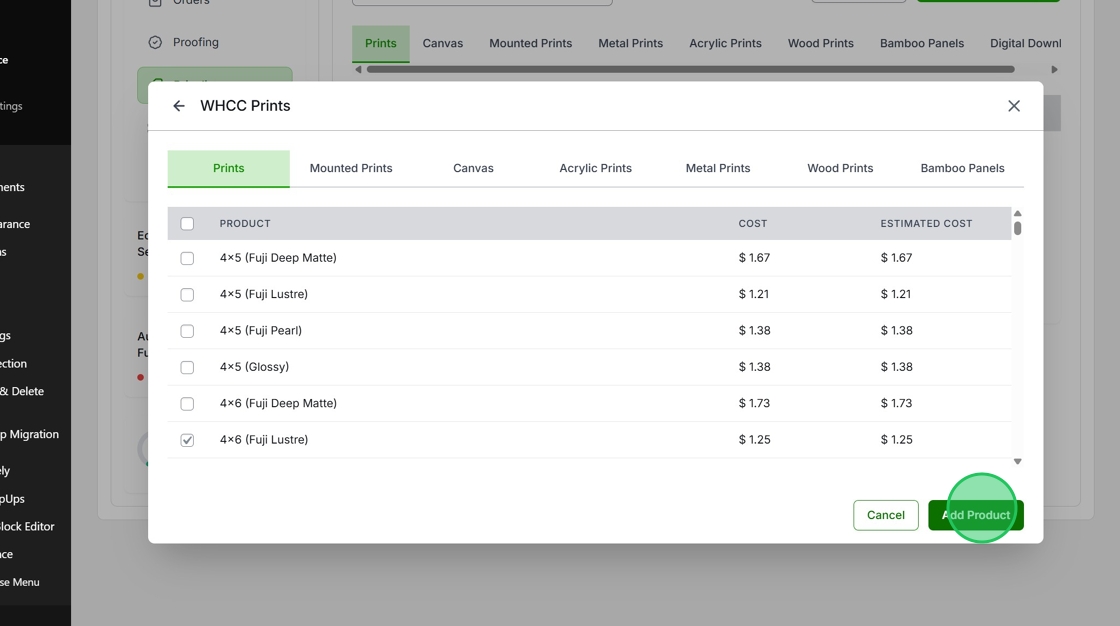Switch to the Bamboo Panels dialog tab
The width and height of the screenshot is (1120, 626).
(962, 169)
